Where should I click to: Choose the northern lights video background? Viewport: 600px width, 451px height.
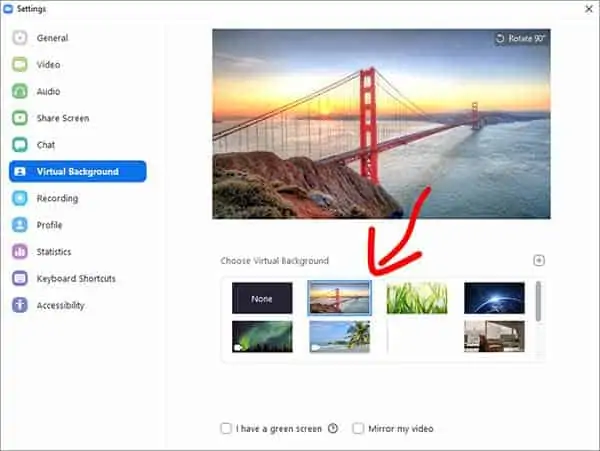(x=262, y=337)
